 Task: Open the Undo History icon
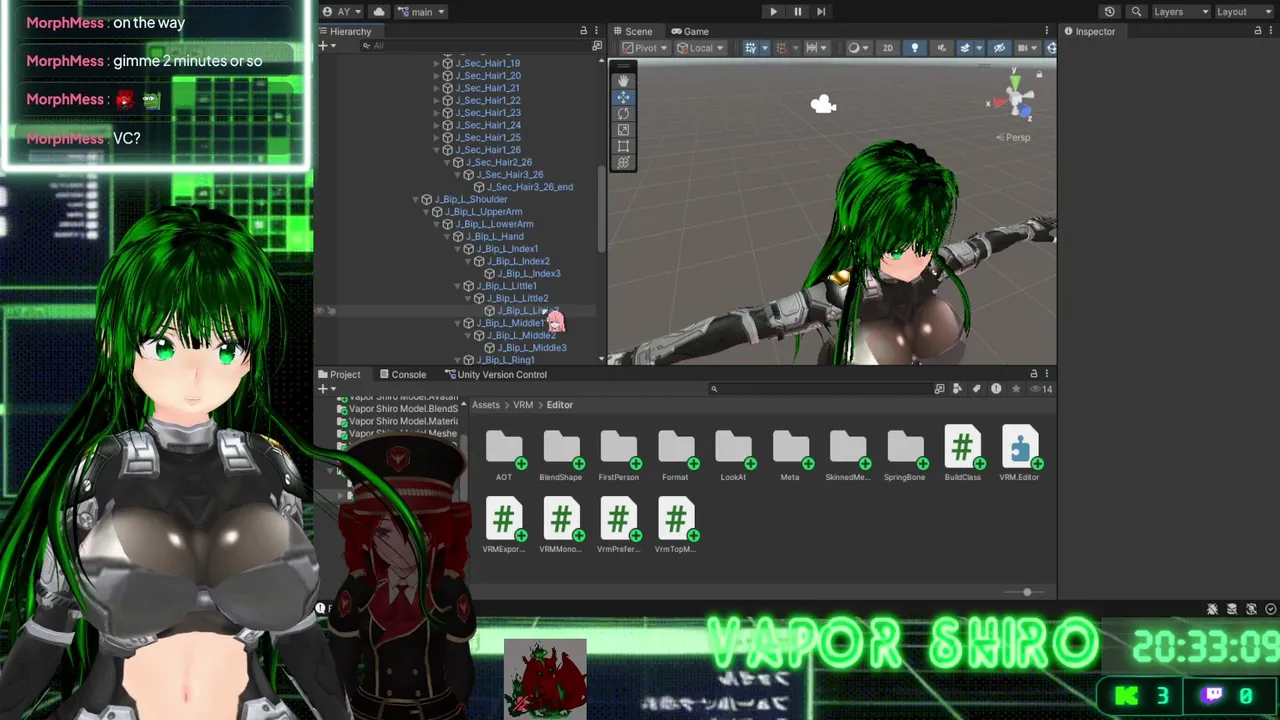tap(1109, 12)
